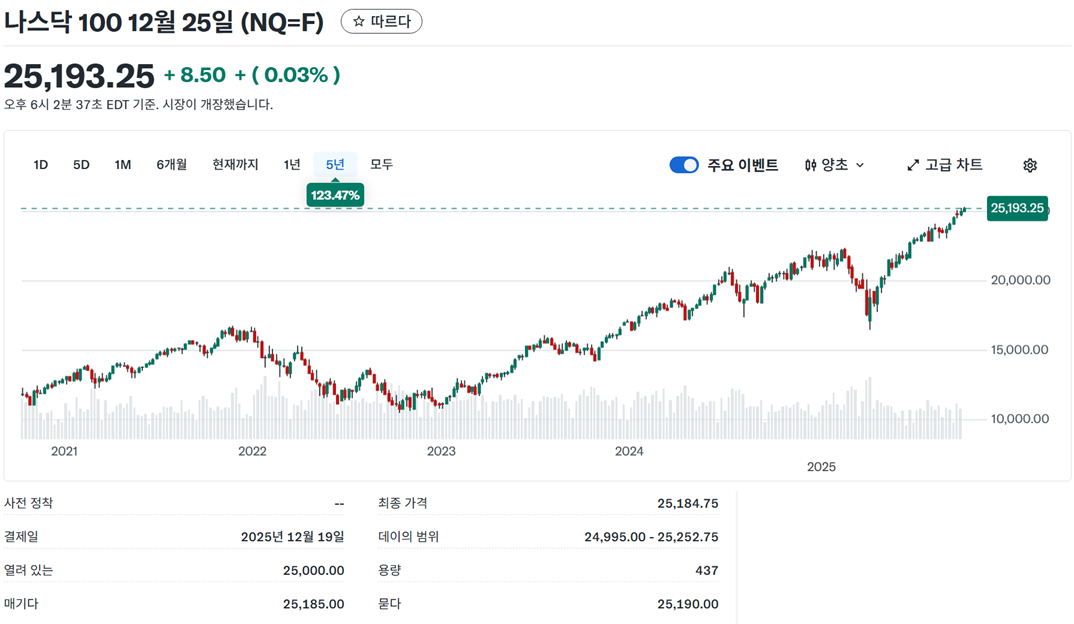Select the 5D time range
1074x624 pixels.
(x=82, y=164)
